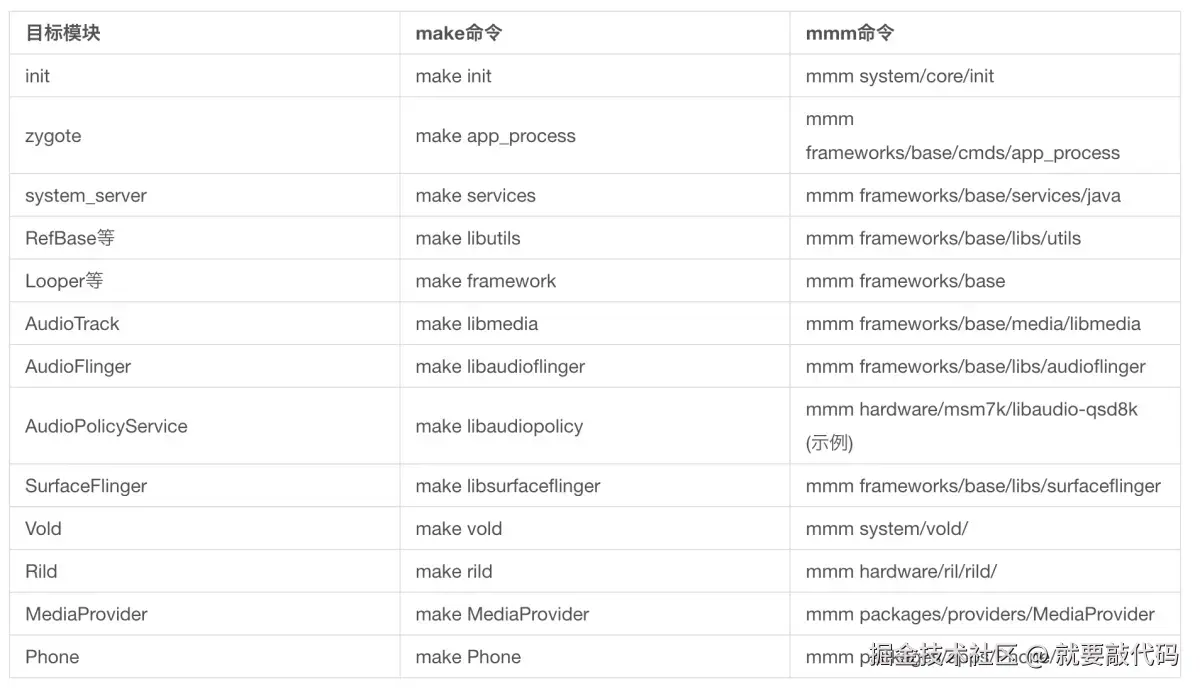Click the make命令 column header
The width and height of the screenshot is (1200, 689).
pos(458,33)
